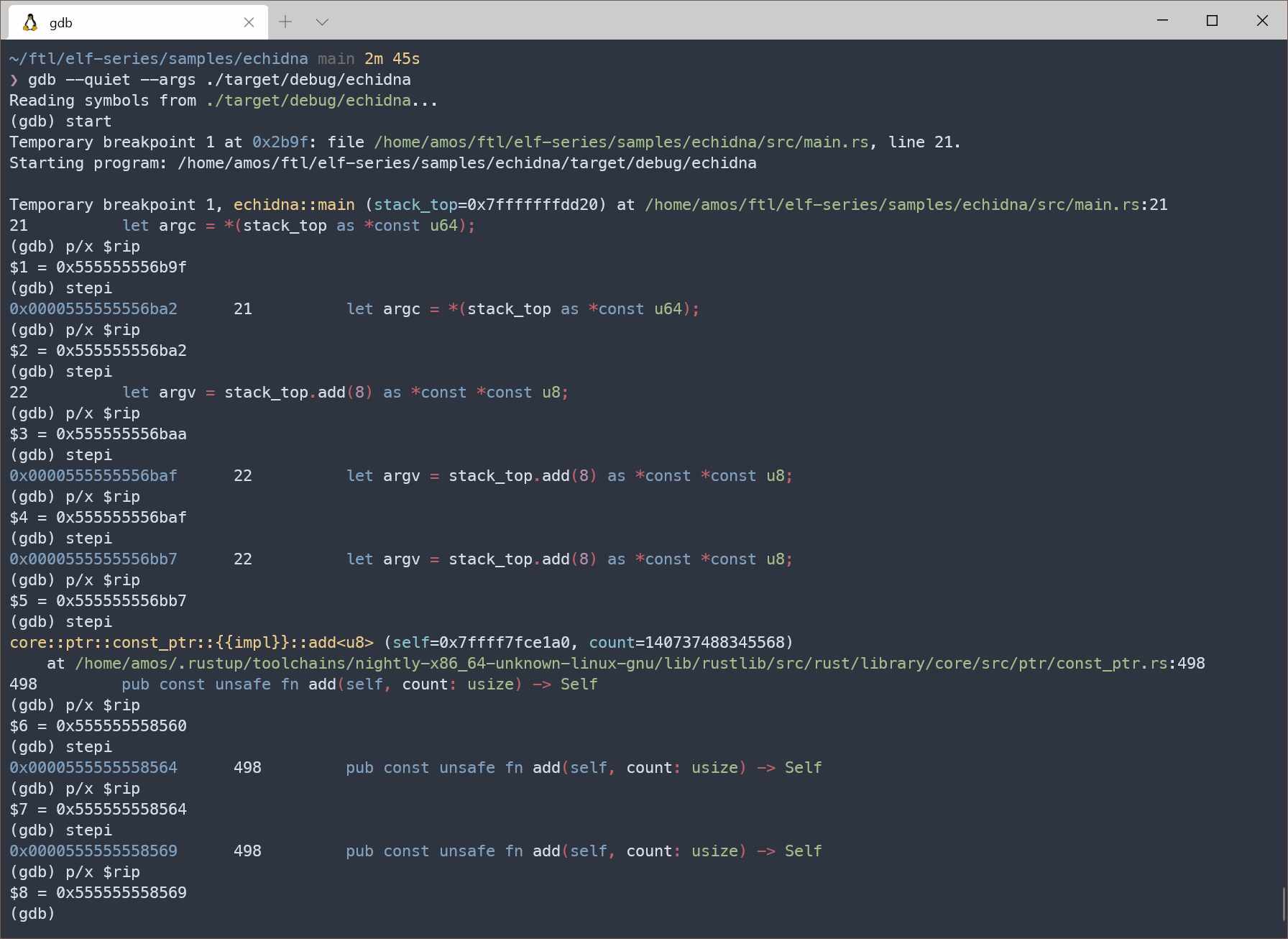Click the Linux penguin icon in the tab
1288x939 pixels.
pyautogui.click(x=30, y=22)
